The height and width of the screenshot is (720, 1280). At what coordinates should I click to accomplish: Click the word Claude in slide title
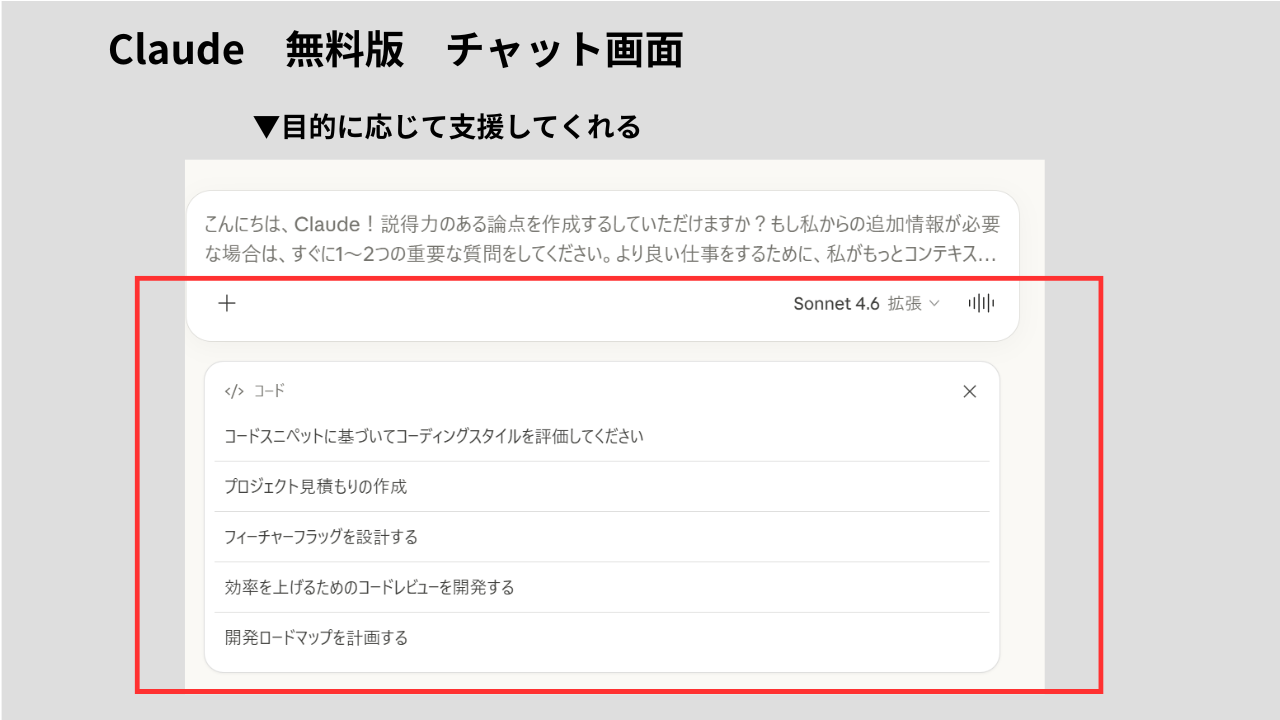pyautogui.click(x=176, y=50)
